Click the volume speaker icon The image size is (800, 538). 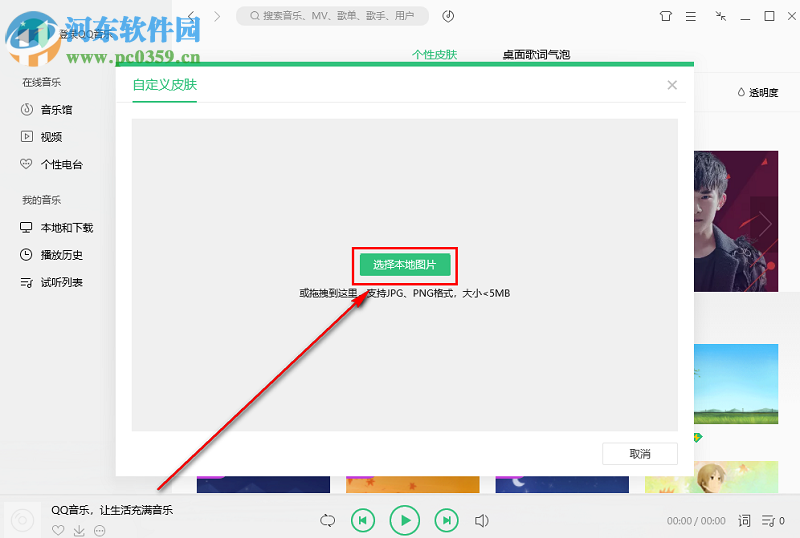pos(482,521)
